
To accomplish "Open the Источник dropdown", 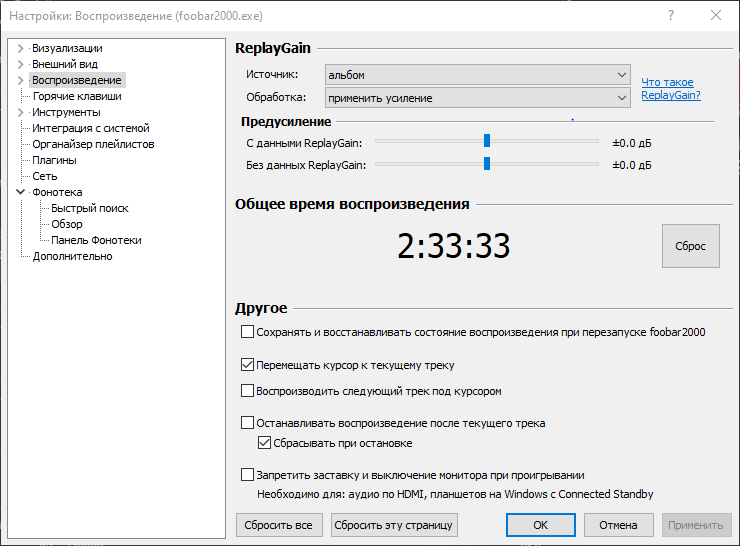I will click(x=476, y=75).
